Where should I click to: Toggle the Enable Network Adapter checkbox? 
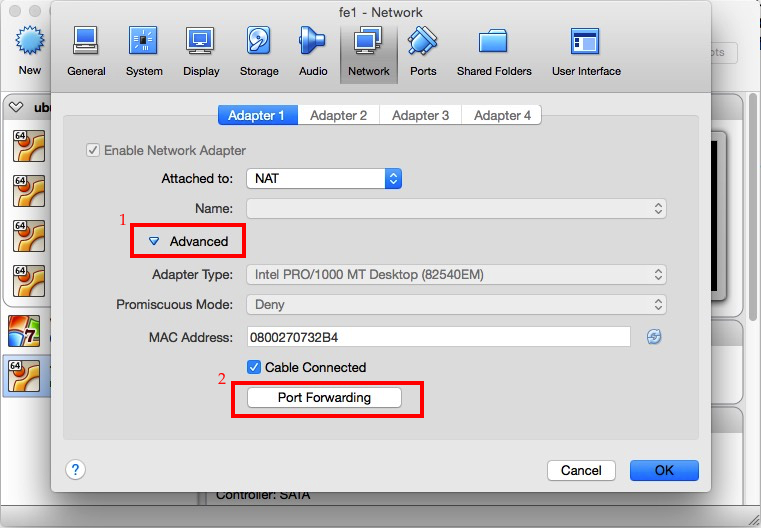[x=94, y=150]
